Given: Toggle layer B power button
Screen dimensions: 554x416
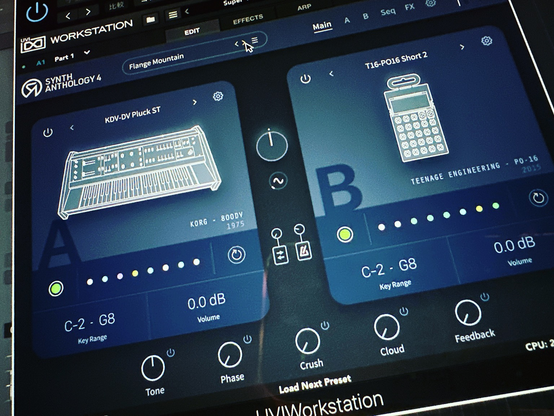Looking at the screenshot, I should point(306,78).
